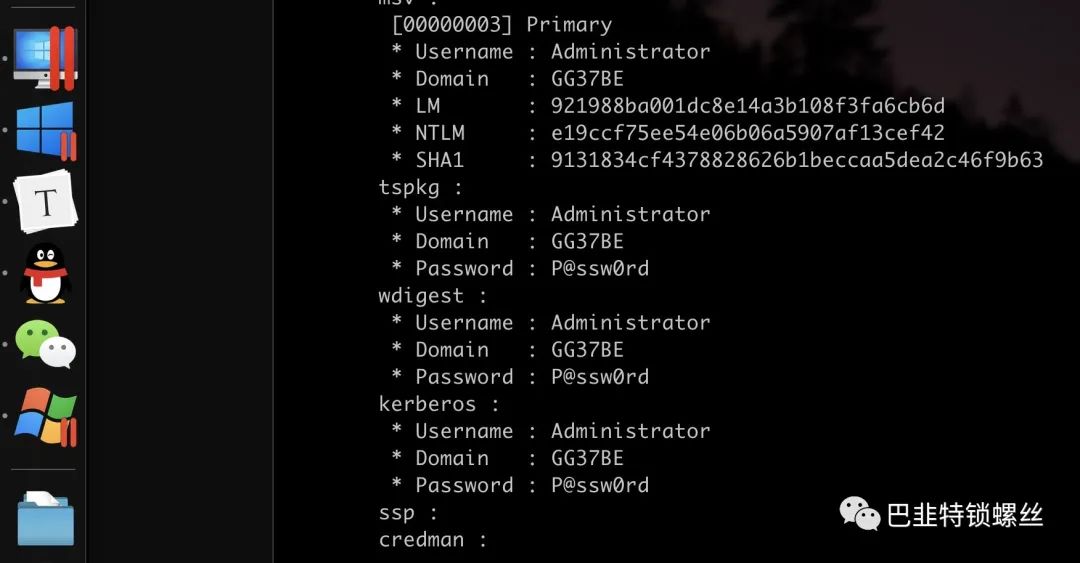The width and height of the screenshot is (1080, 563).
Task: Click the LM hash value
Action: [x=747, y=105]
